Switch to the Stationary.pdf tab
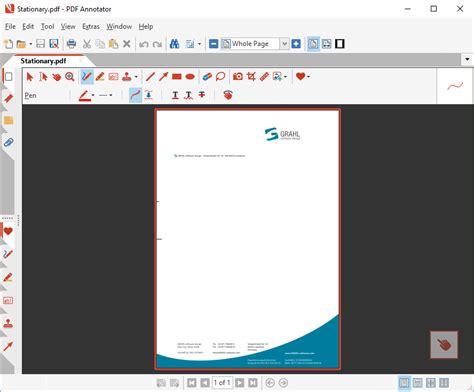Image resolution: width=474 pixels, height=392 pixels. pos(43,61)
